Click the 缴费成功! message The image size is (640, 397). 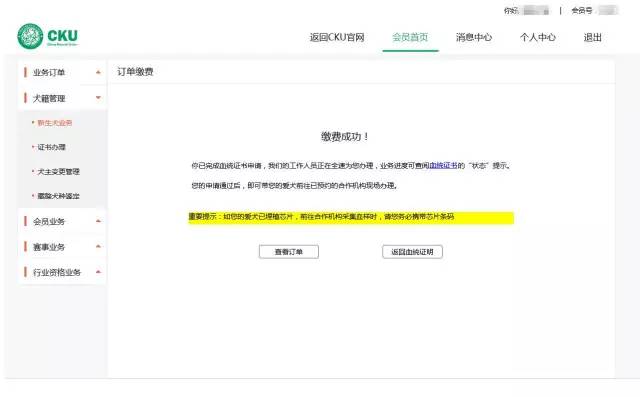click(x=345, y=137)
